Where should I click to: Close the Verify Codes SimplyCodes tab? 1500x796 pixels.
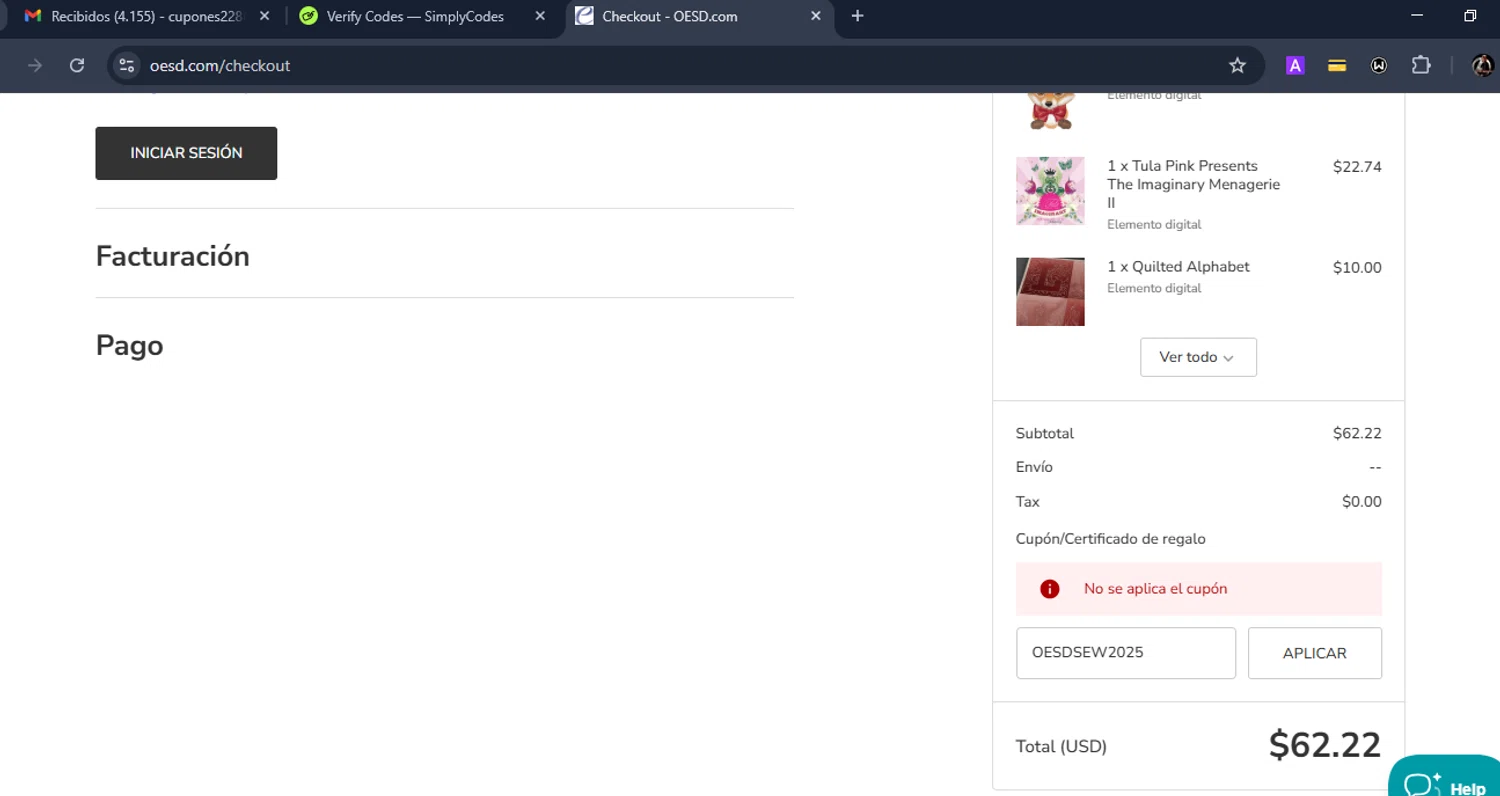tap(540, 16)
